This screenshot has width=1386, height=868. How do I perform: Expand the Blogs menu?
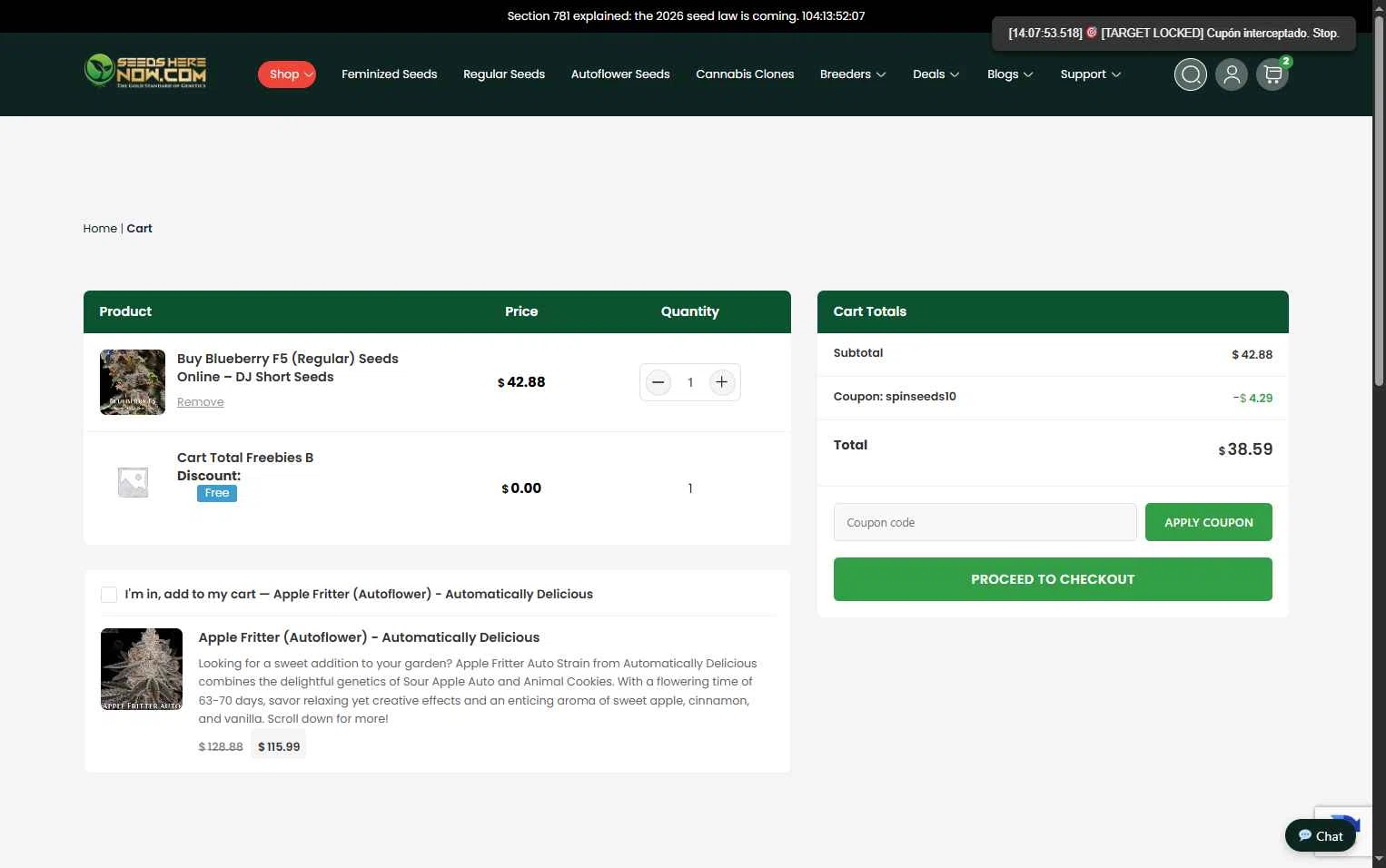point(1010,74)
